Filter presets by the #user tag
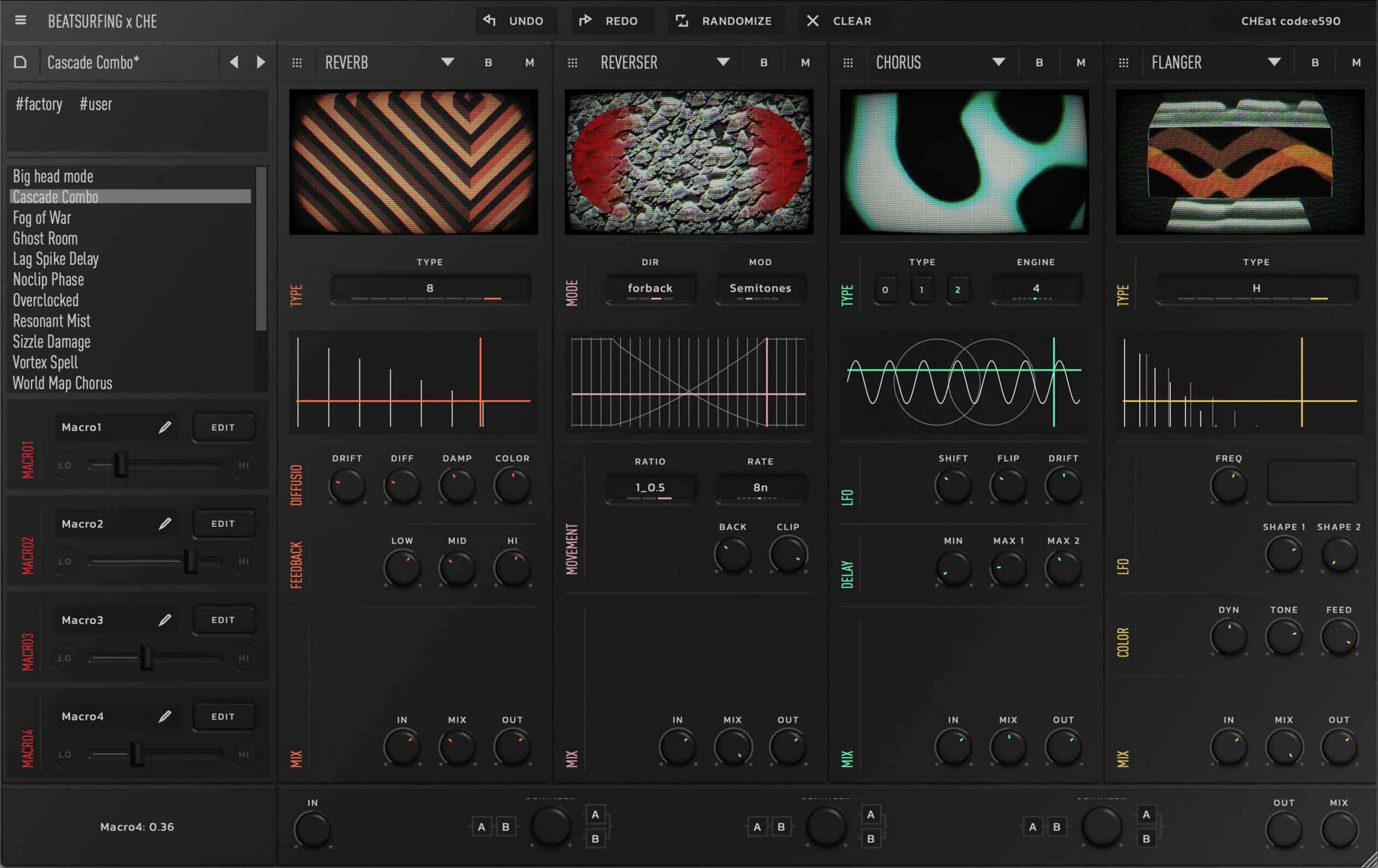Viewport: 1378px width, 868px height. (x=96, y=104)
